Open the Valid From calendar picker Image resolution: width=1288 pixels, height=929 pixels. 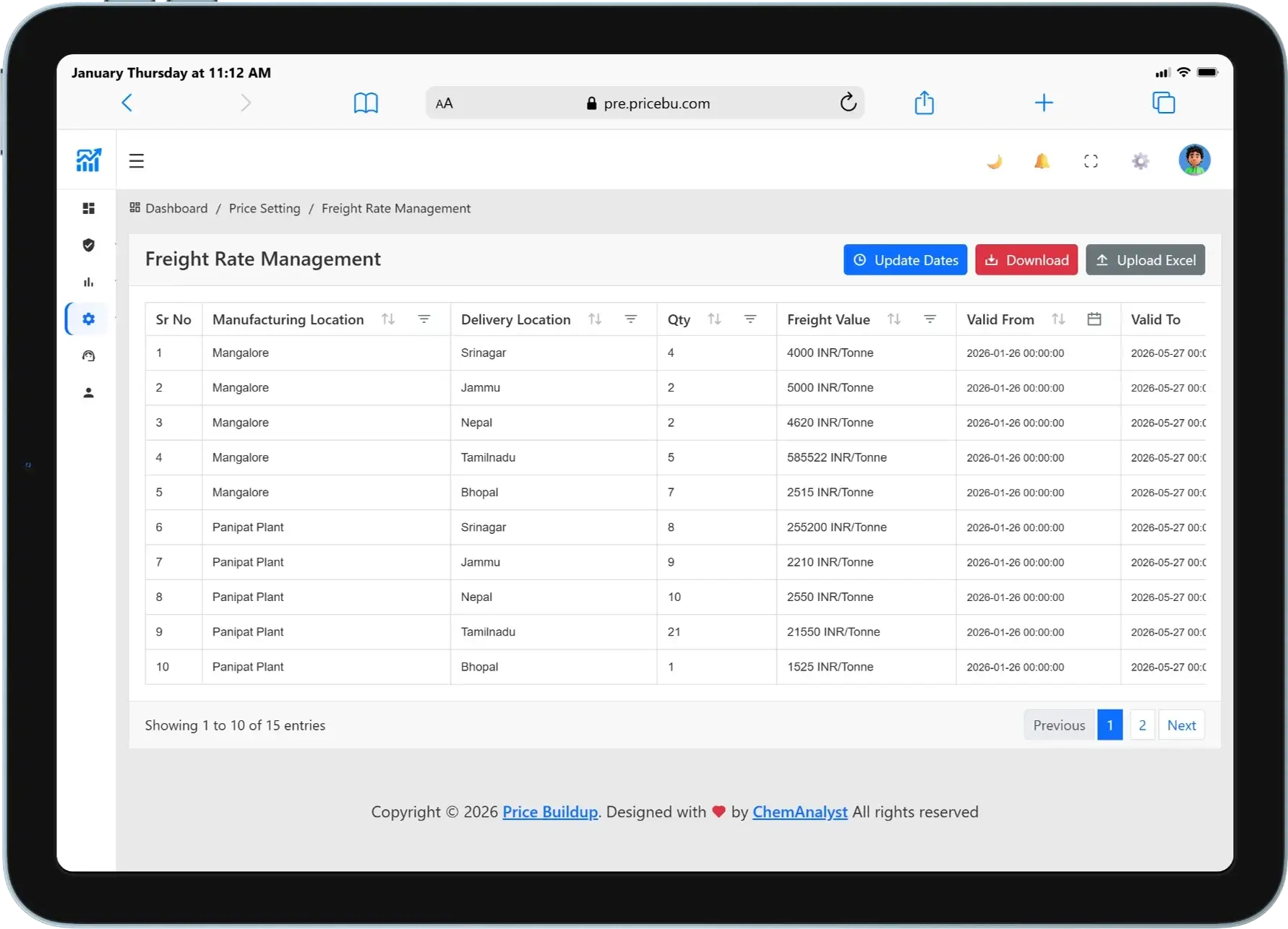(1094, 319)
